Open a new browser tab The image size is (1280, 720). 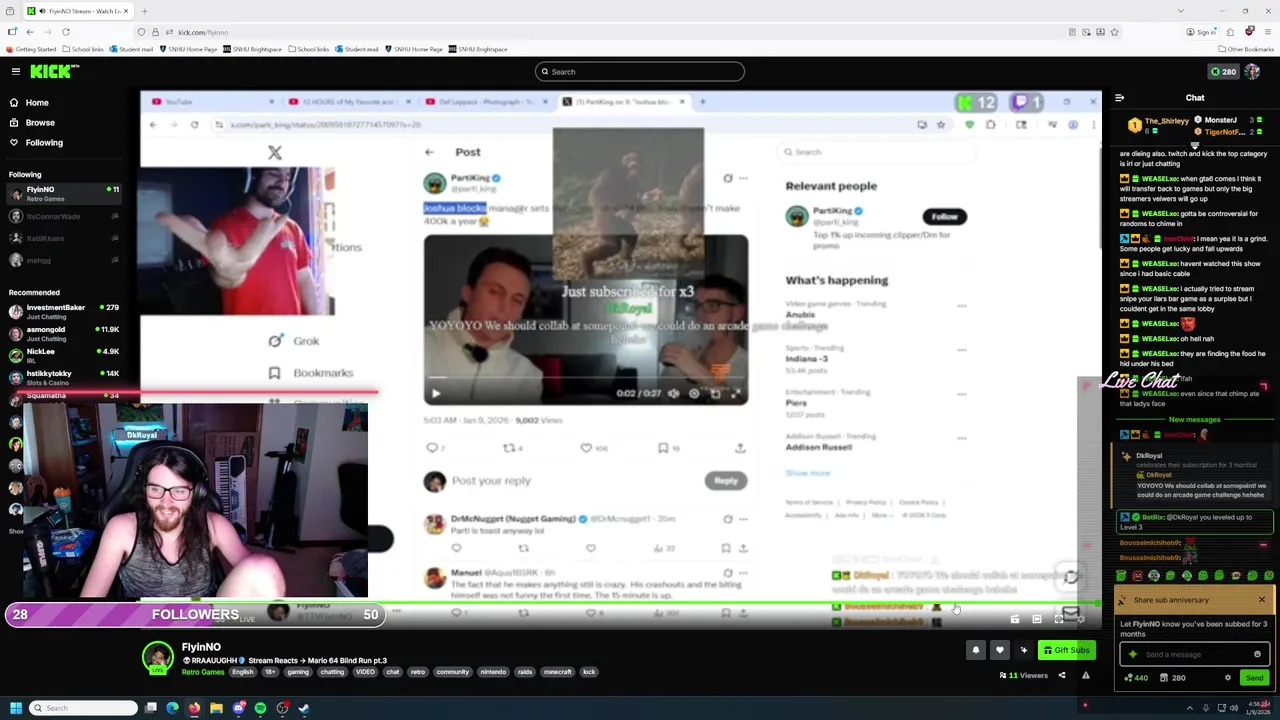click(144, 11)
